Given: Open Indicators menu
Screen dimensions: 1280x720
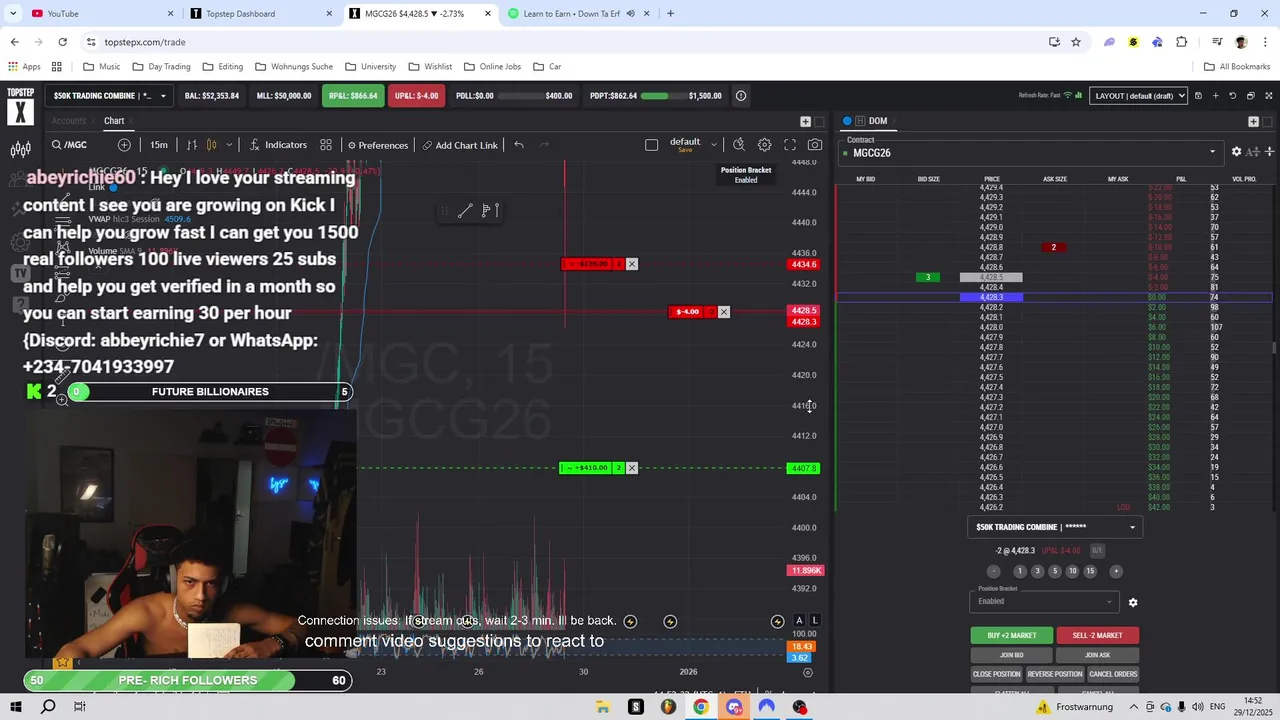Looking at the screenshot, I should tap(278, 145).
